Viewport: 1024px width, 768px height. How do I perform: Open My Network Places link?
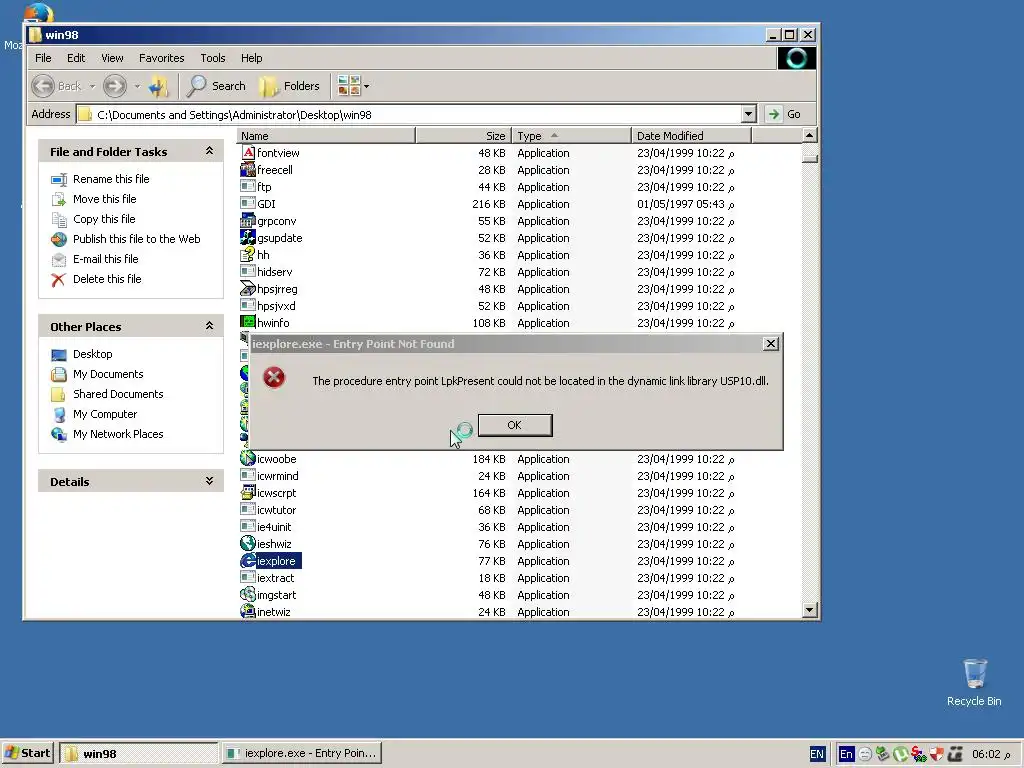coord(118,434)
